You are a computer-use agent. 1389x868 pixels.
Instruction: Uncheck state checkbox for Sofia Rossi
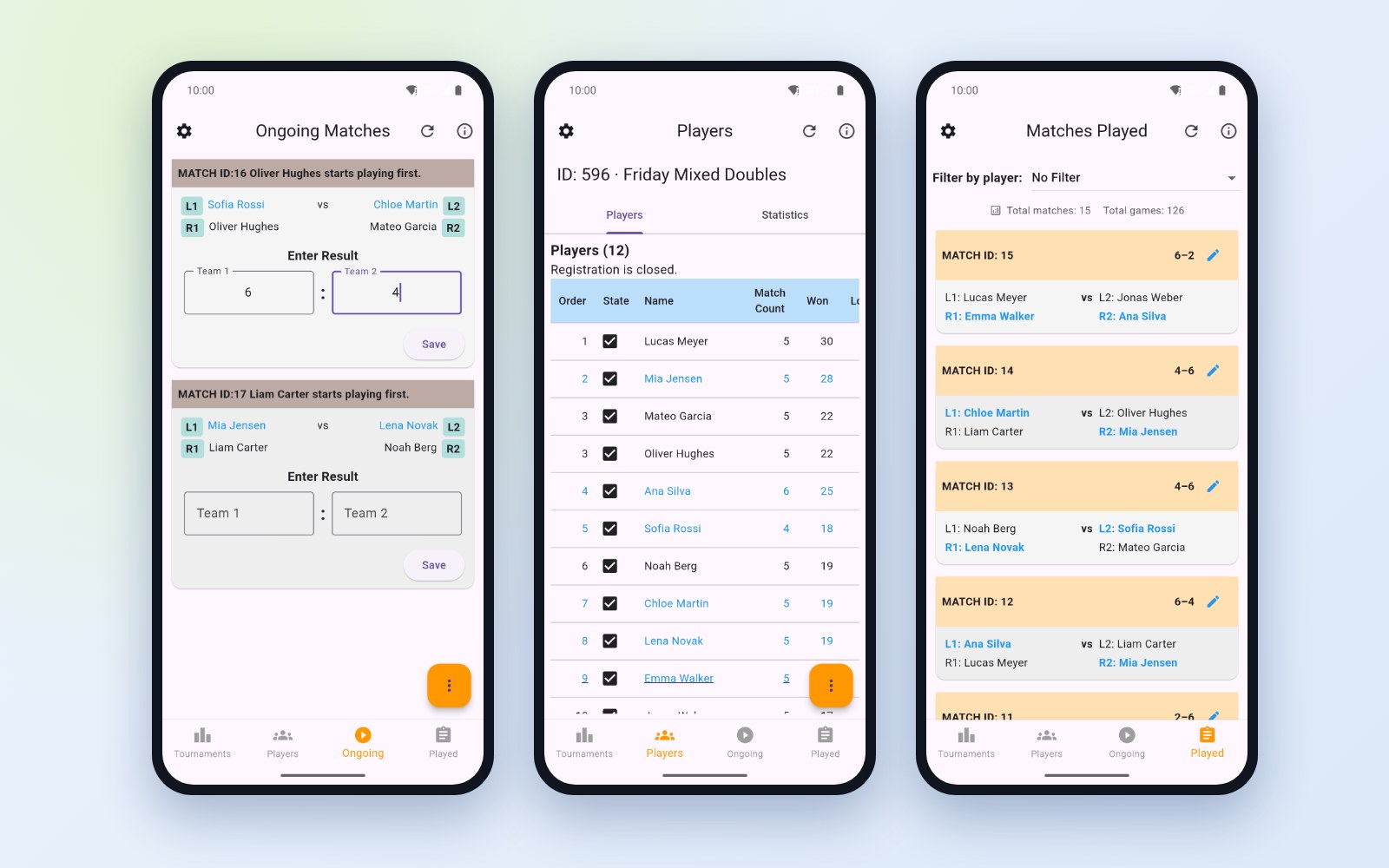(x=610, y=528)
